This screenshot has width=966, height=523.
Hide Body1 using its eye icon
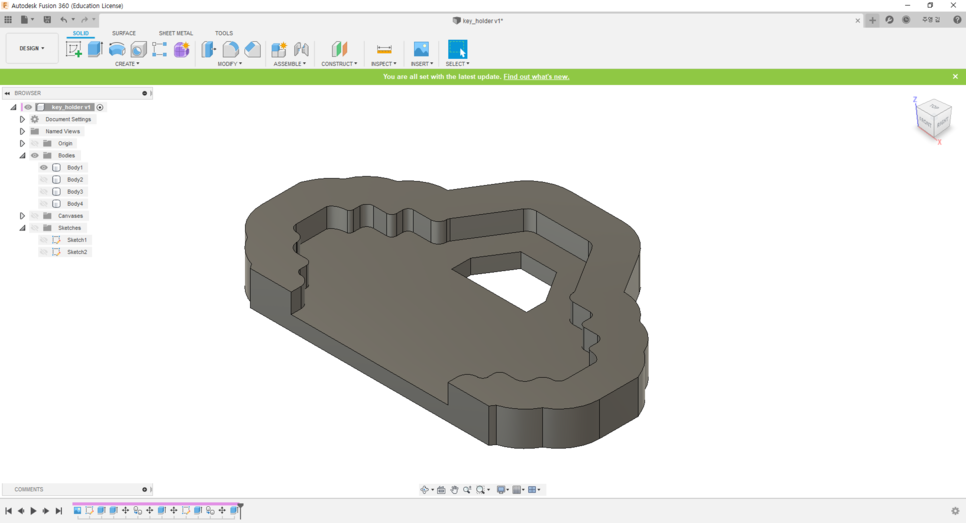[44, 168]
